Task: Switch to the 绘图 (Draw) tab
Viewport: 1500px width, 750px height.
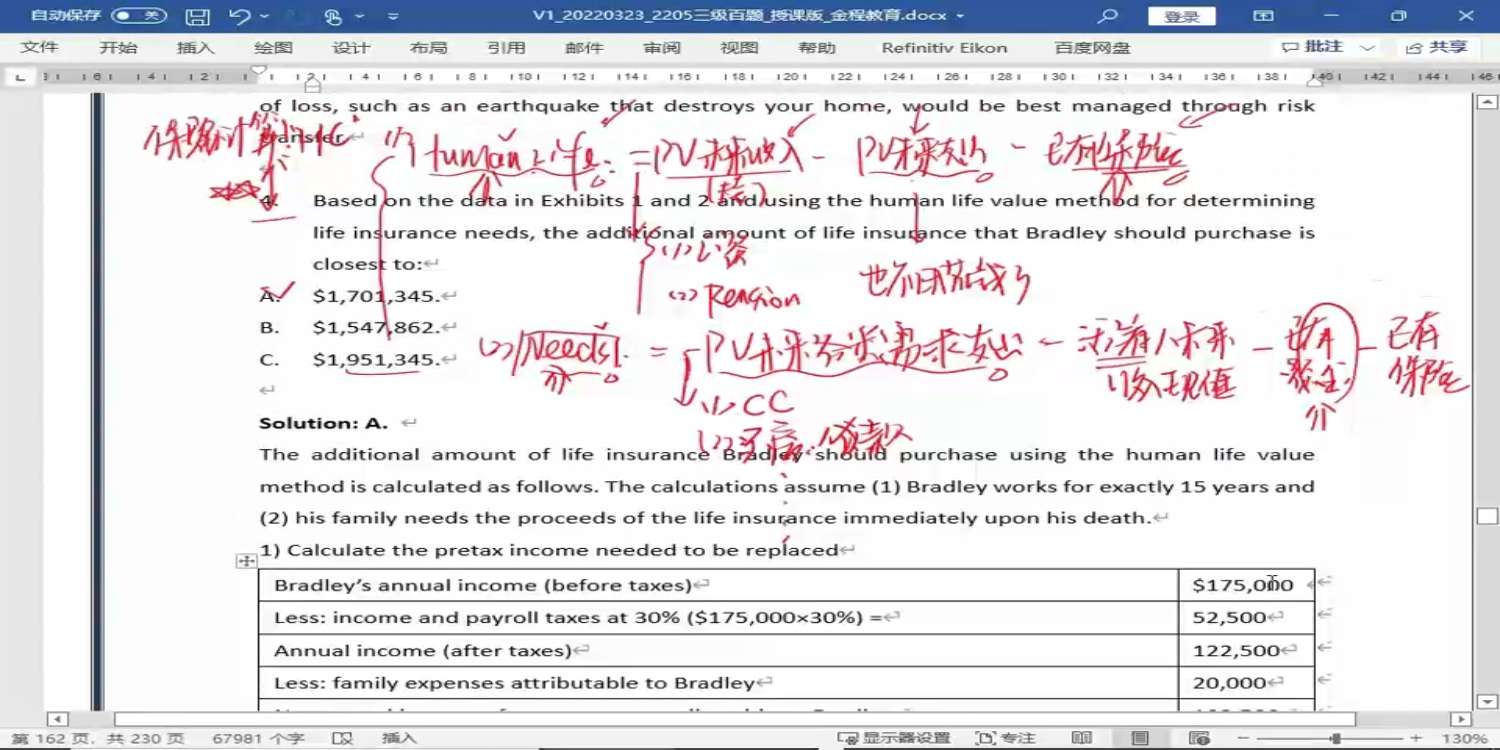Action: tap(273, 48)
